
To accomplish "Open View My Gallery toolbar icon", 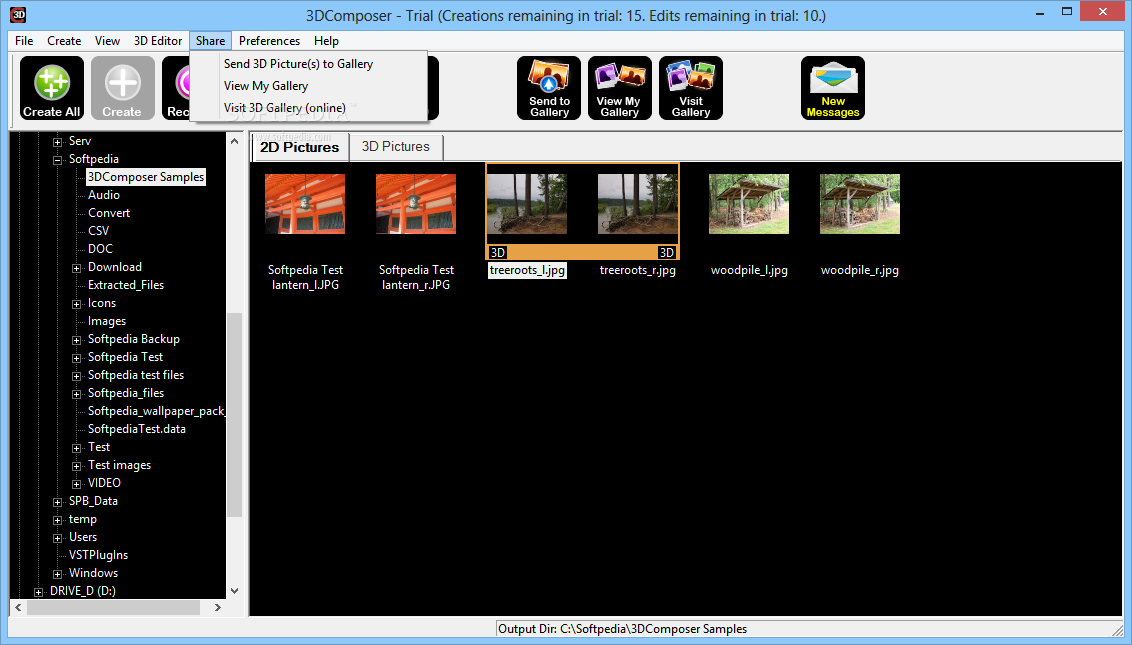I will [x=619, y=88].
